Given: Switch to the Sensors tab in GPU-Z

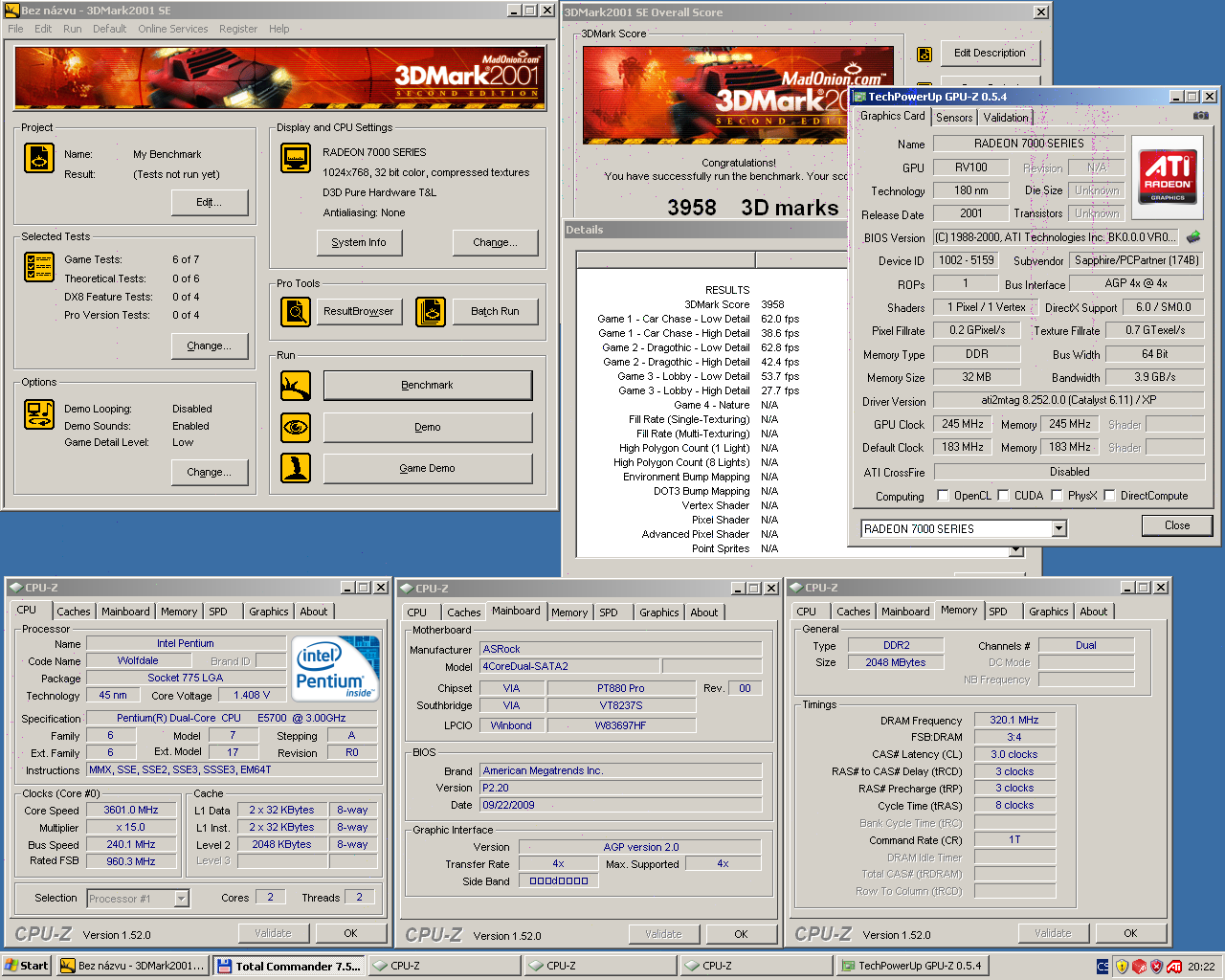Looking at the screenshot, I should 954,118.
